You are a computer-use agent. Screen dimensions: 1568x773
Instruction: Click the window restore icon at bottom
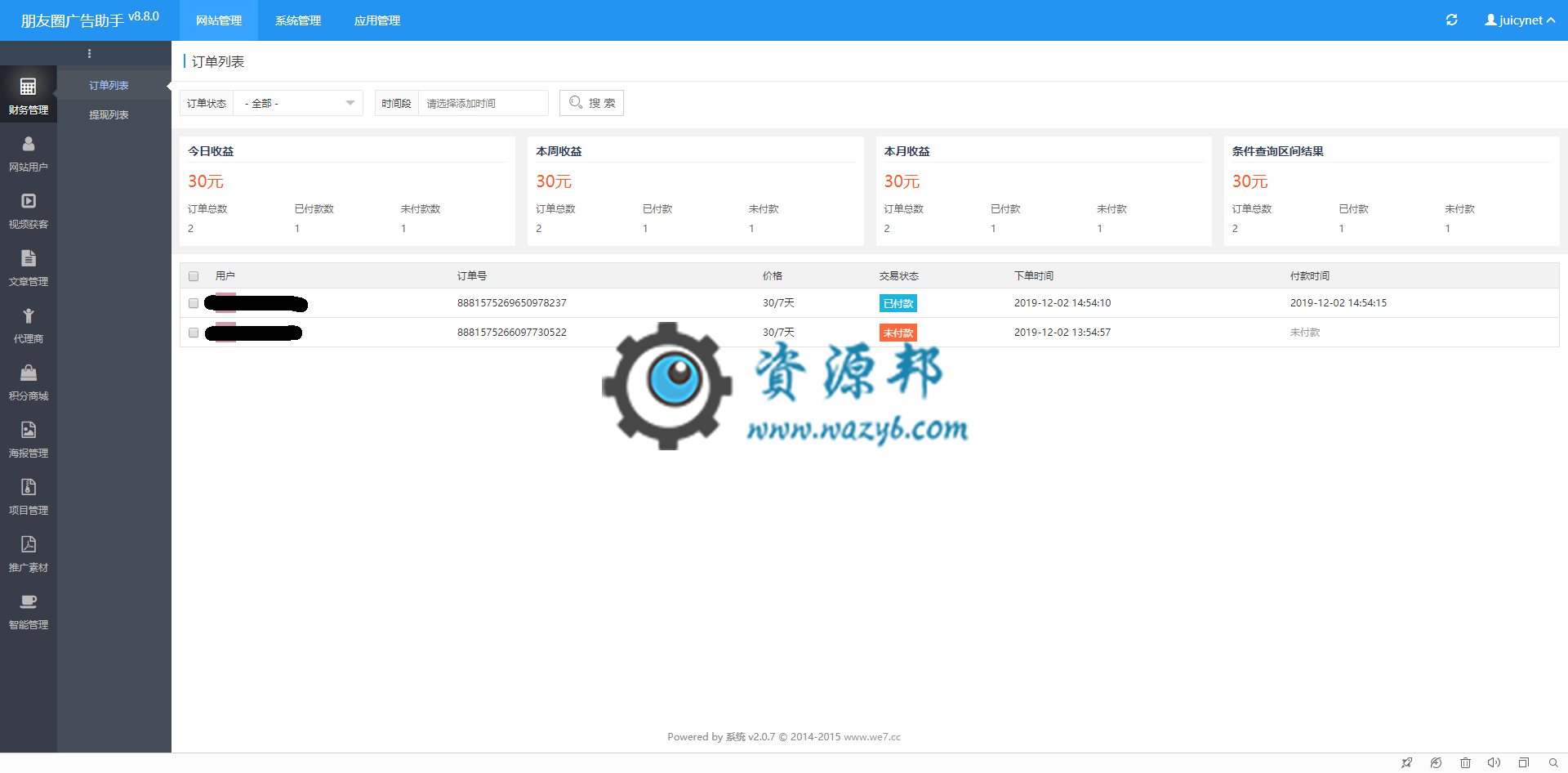tap(1523, 762)
